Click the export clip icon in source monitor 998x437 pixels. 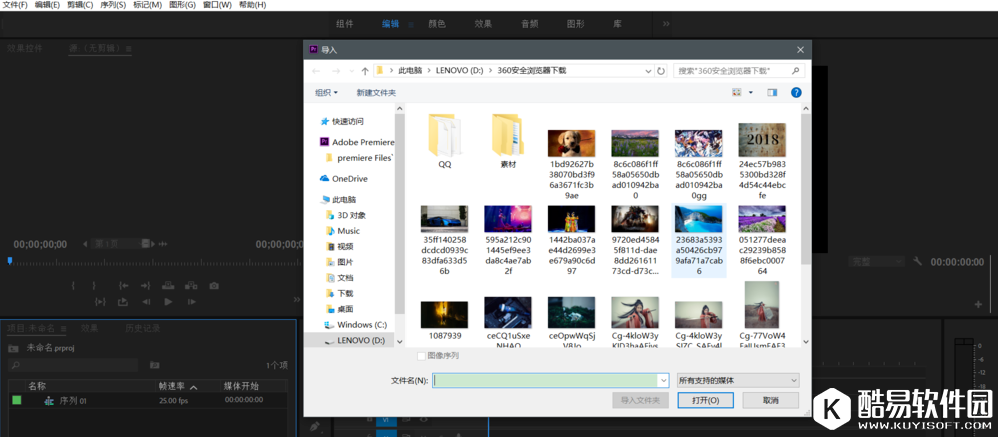123,302
